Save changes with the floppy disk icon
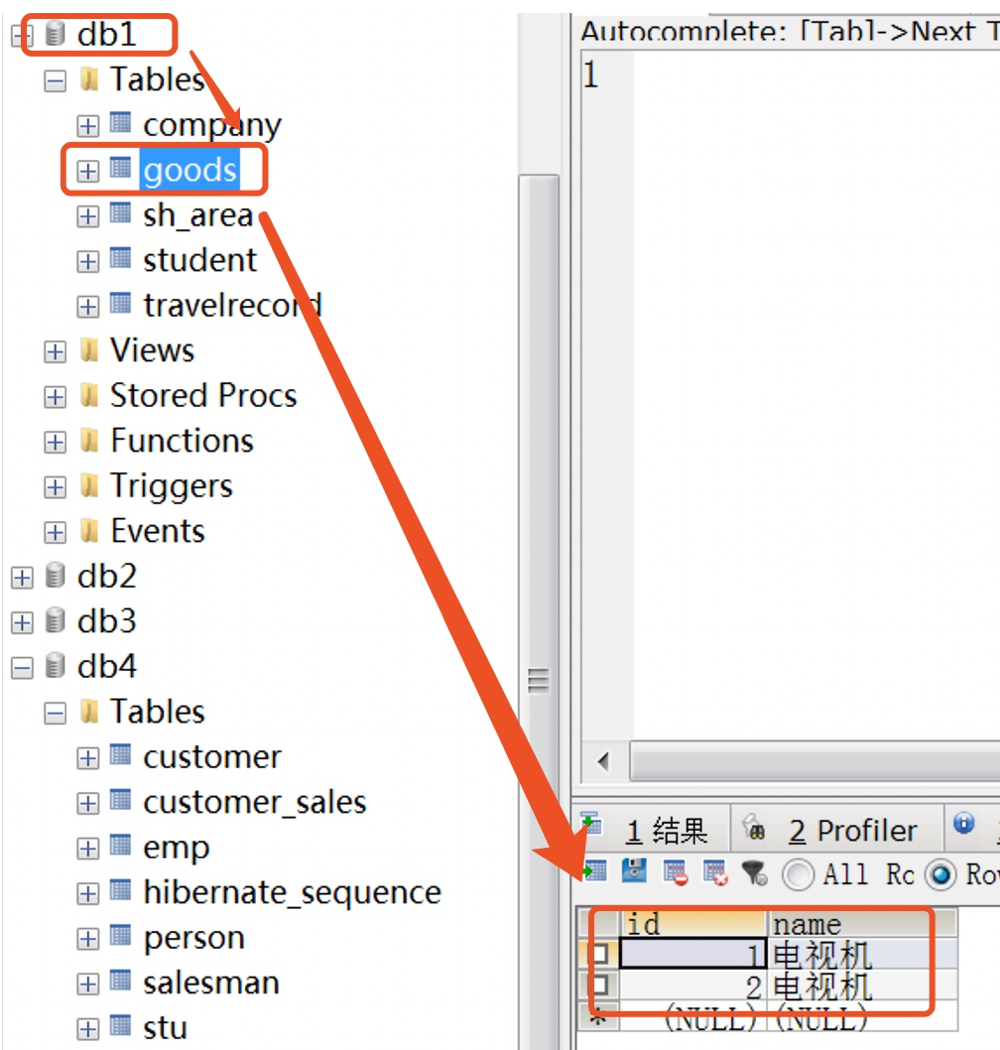1000x1050 pixels. tap(634, 871)
